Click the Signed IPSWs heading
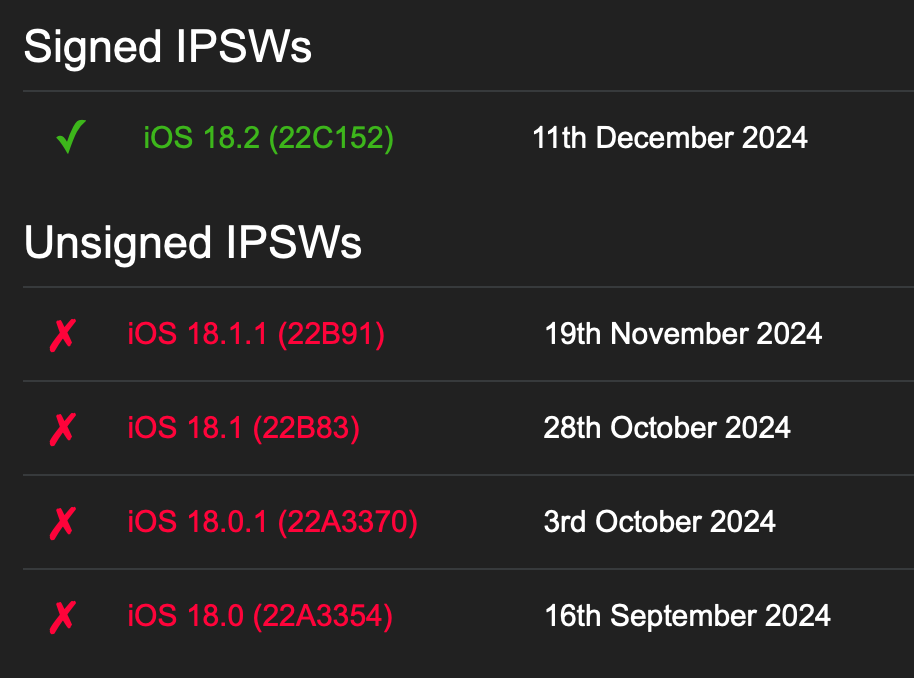 [x=168, y=48]
